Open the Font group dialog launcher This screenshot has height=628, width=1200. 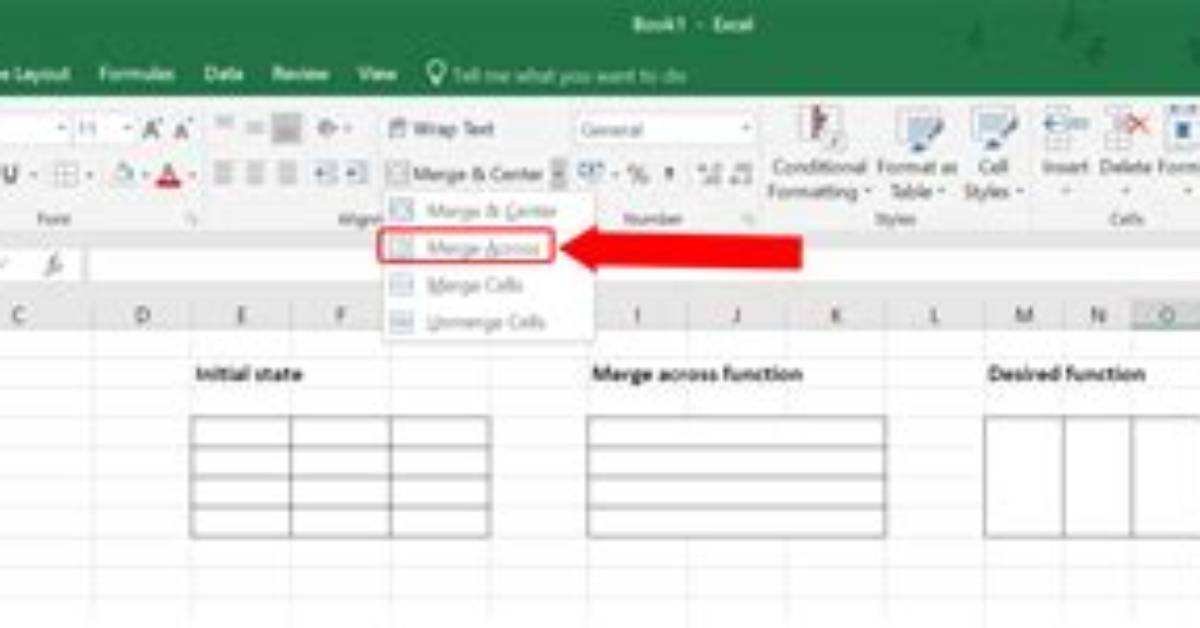click(x=193, y=220)
